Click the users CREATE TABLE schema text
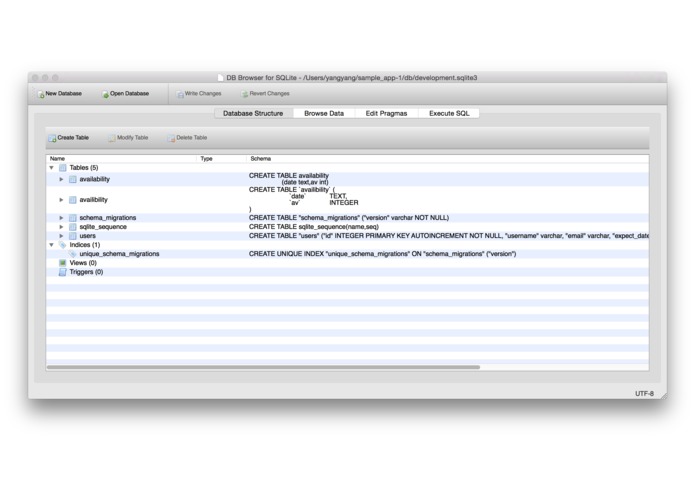 tap(449, 236)
